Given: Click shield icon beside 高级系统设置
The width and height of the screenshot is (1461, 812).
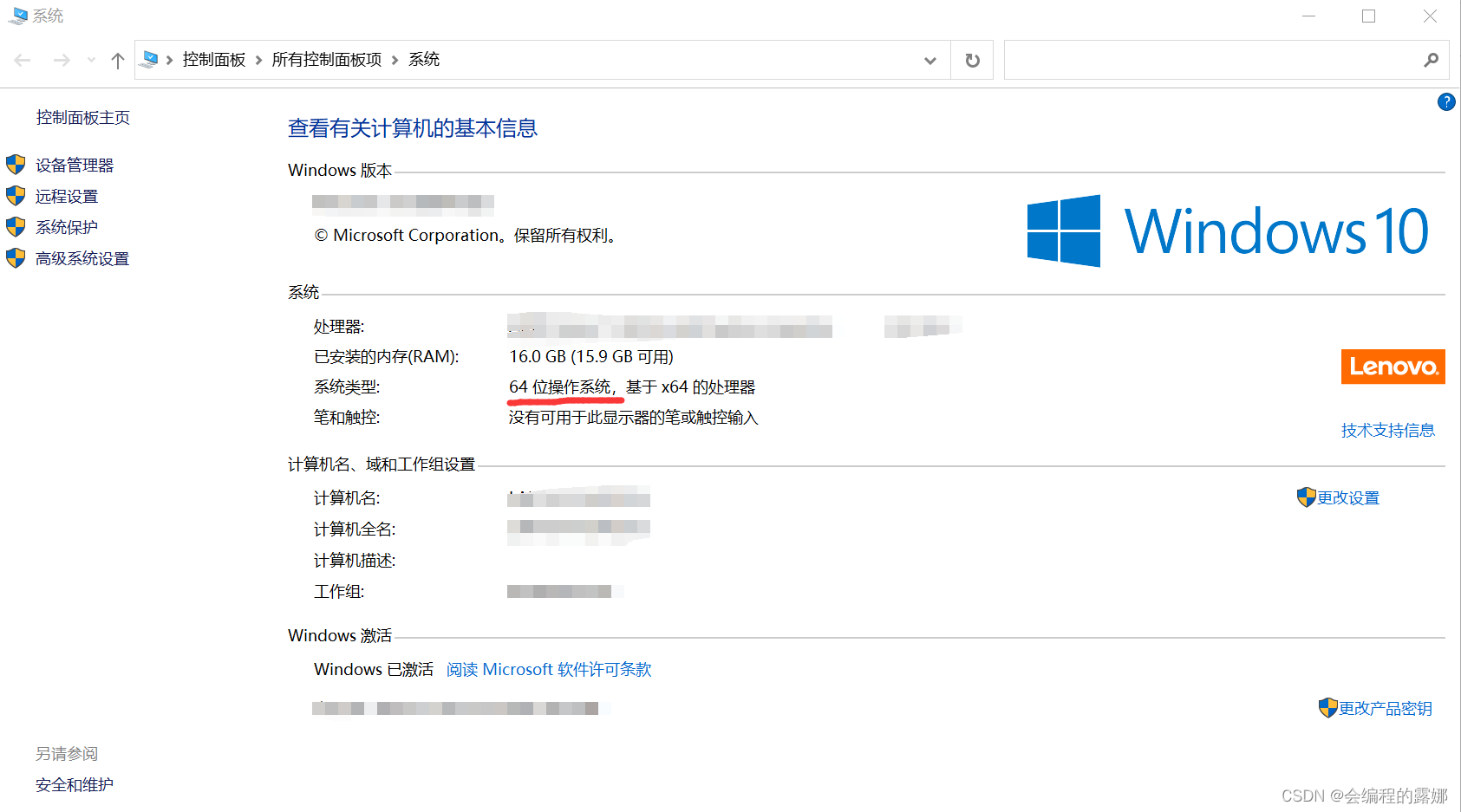Looking at the screenshot, I should pos(16,258).
